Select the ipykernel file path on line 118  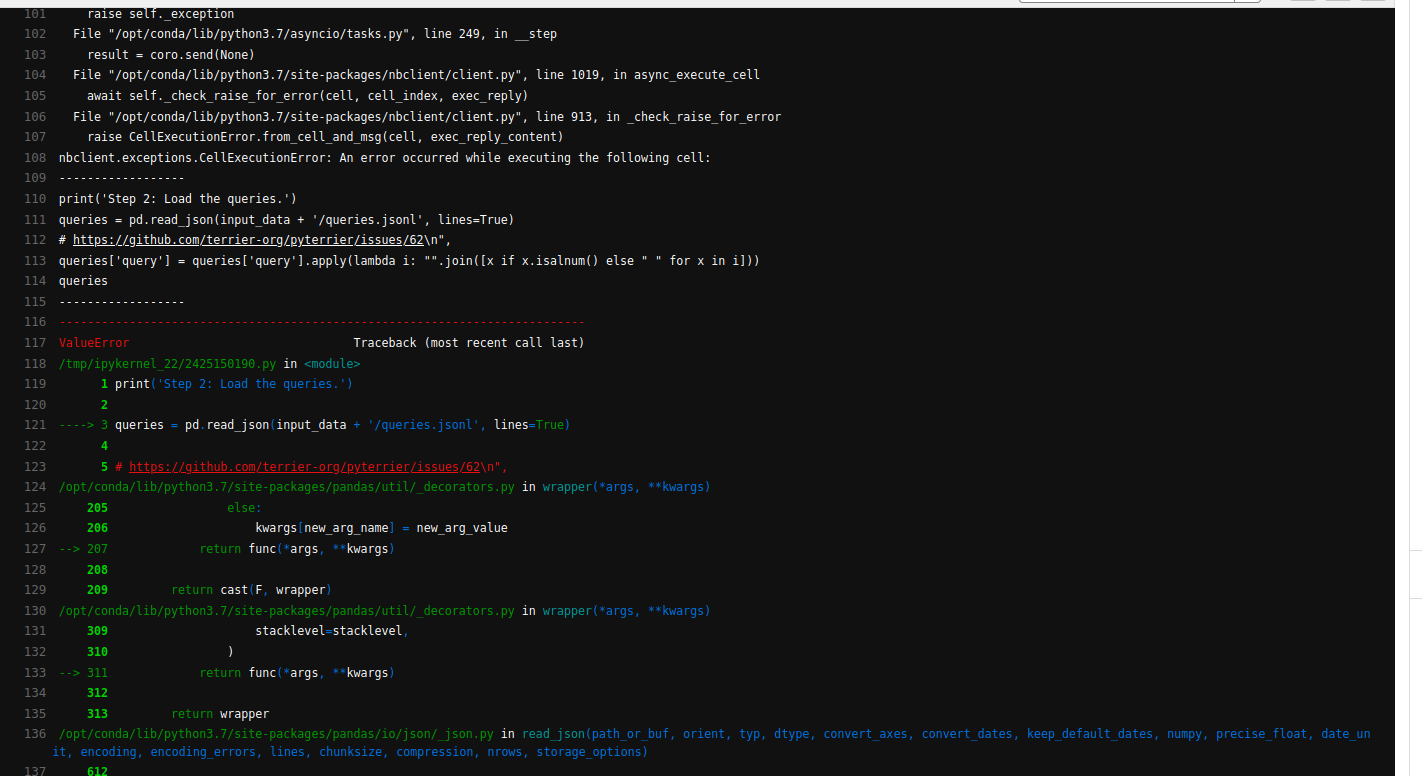(166, 363)
